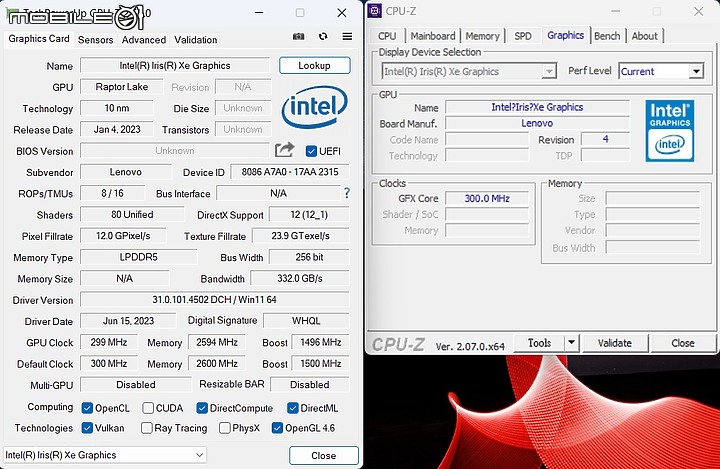Toggle the DirectCompute checkbox
Viewport: 720px width, 469px height.
[202, 408]
